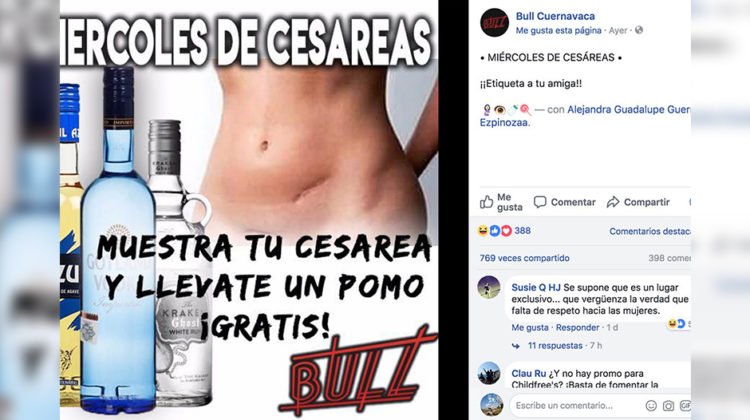Click Responder under Susie's comment
This screenshot has width=750, height=420.
click(x=577, y=328)
